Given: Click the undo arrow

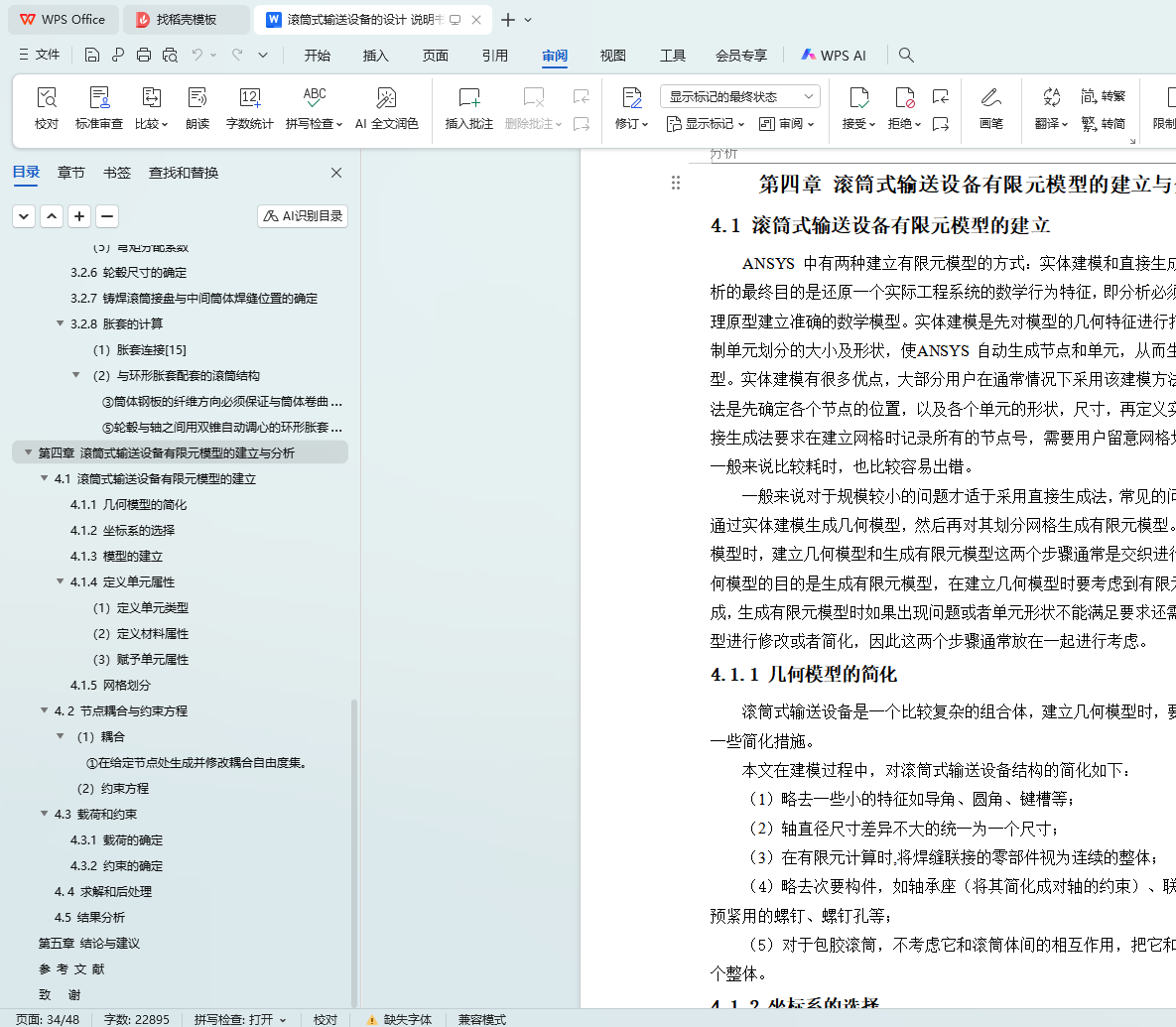Looking at the screenshot, I should tap(197, 55).
